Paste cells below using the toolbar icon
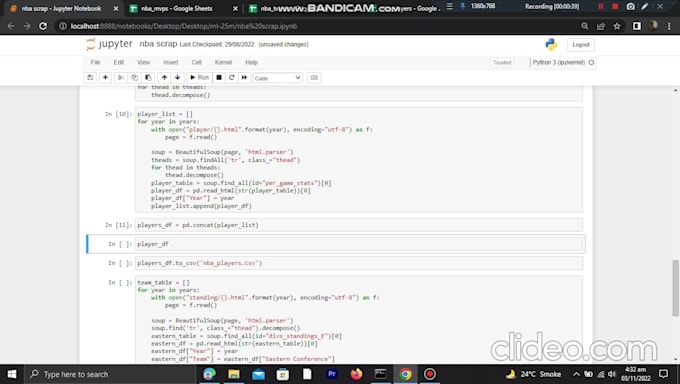 [148, 78]
